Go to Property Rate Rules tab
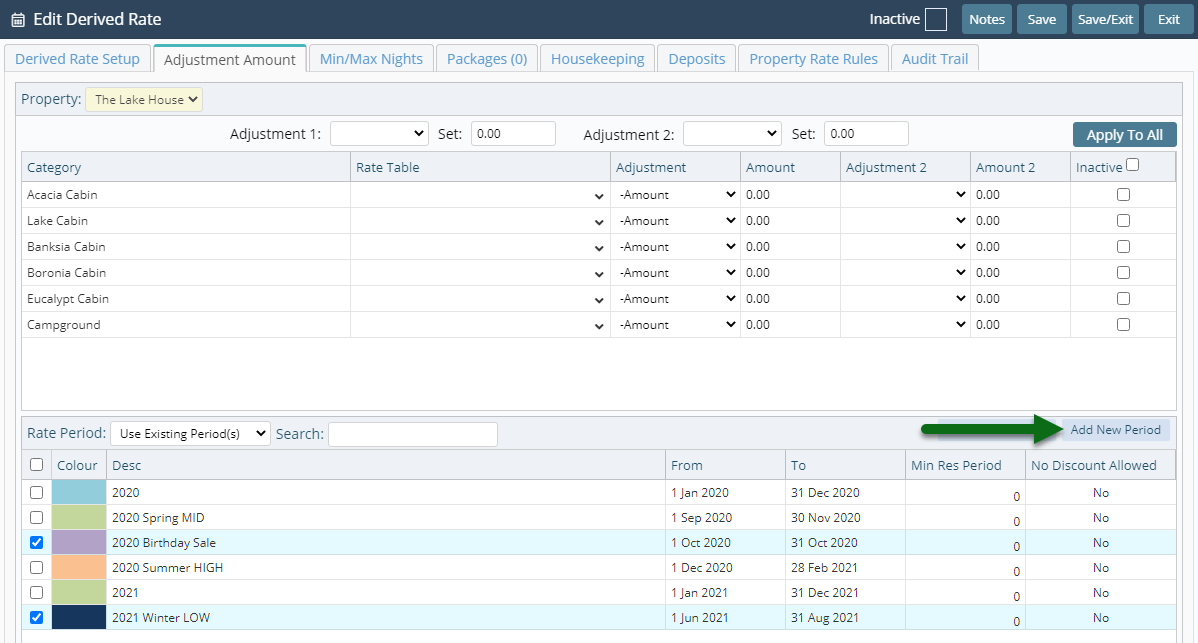The image size is (1198, 643). tap(813, 59)
